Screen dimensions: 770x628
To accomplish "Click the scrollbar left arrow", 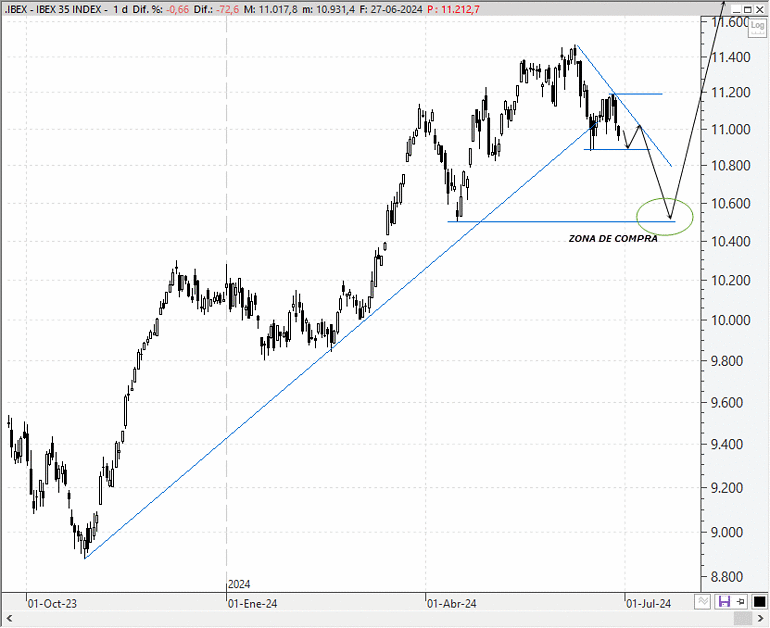I will coord(9,619).
